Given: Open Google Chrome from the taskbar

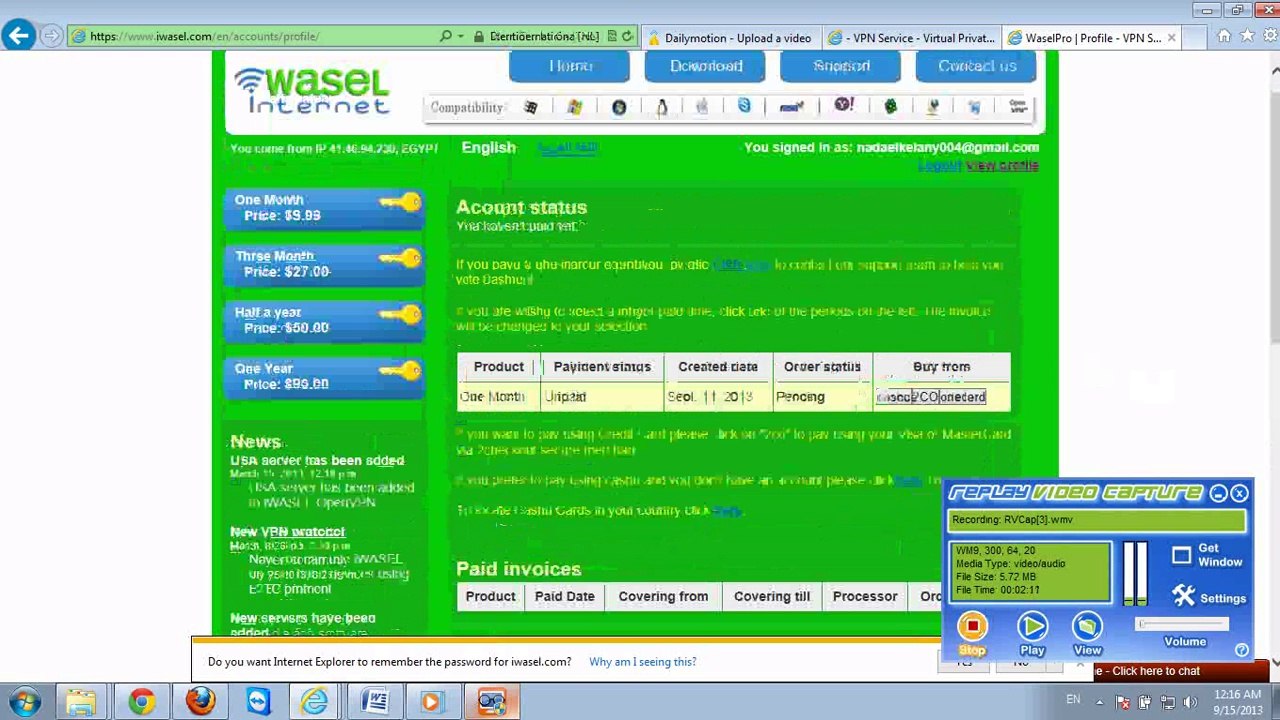Looking at the screenshot, I should point(141,701).
